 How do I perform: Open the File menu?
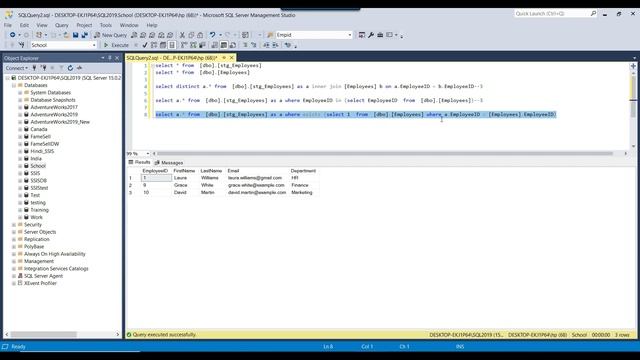(x=8, y=25)
